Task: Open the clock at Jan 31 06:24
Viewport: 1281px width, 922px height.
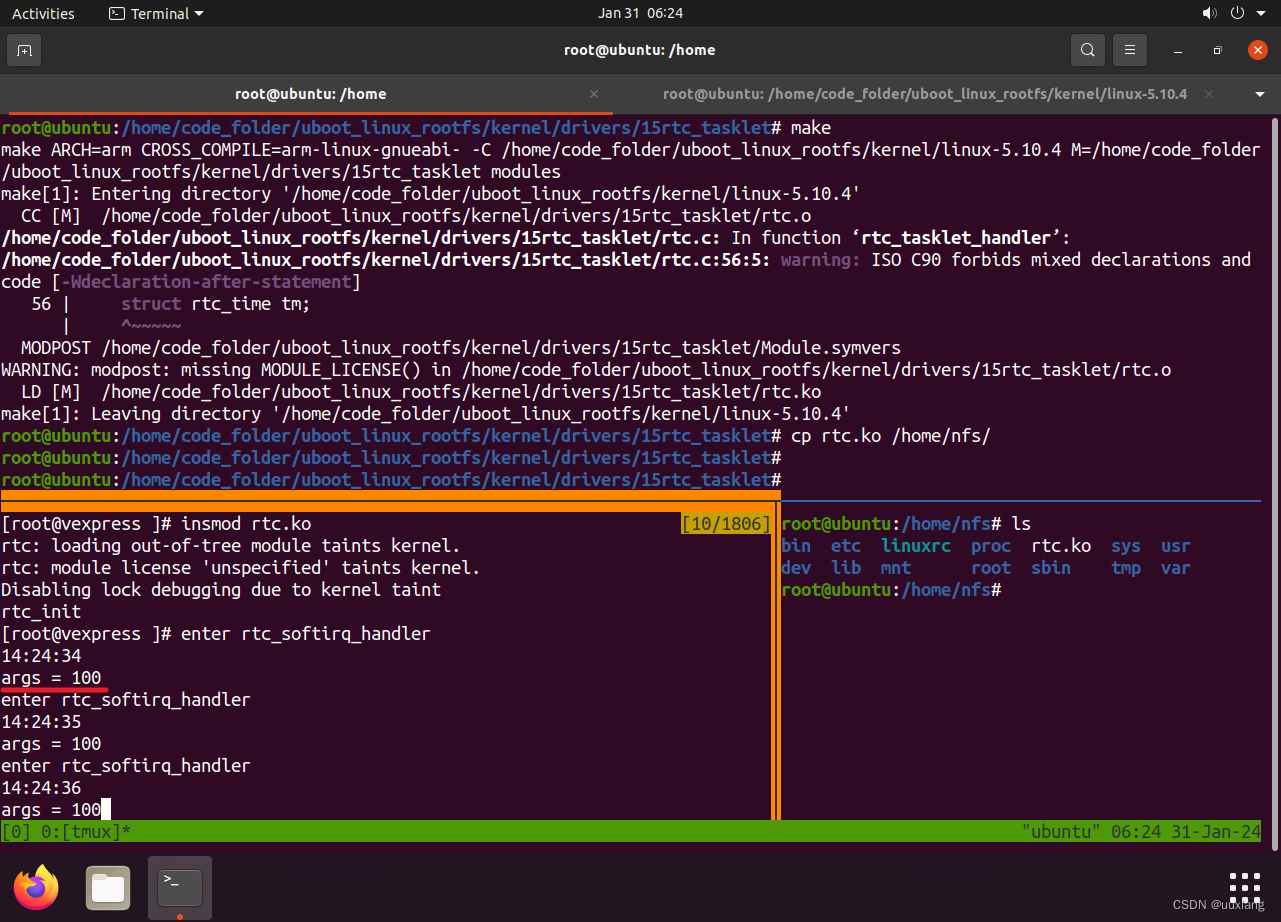Action: tap(640, 13)
